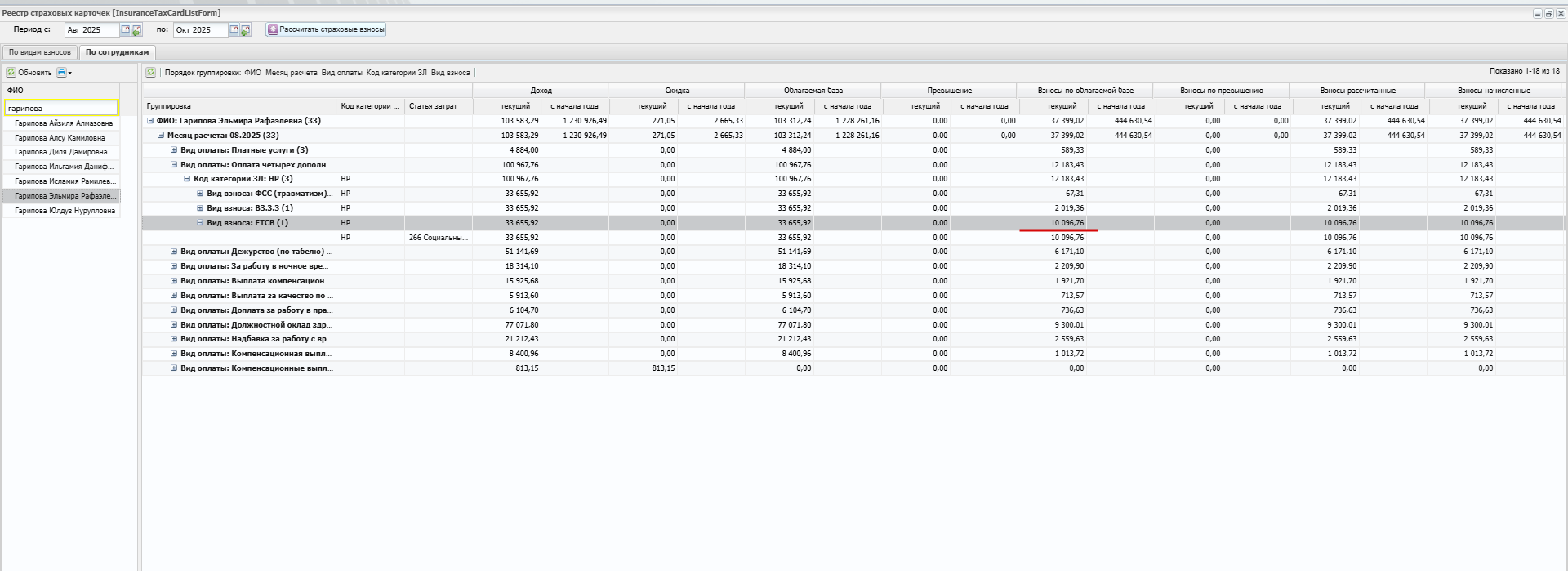The image size is (1568, 571).
Task: Click refresh icon left of 'Порядок группировки'
Action: tap(151, 72)
